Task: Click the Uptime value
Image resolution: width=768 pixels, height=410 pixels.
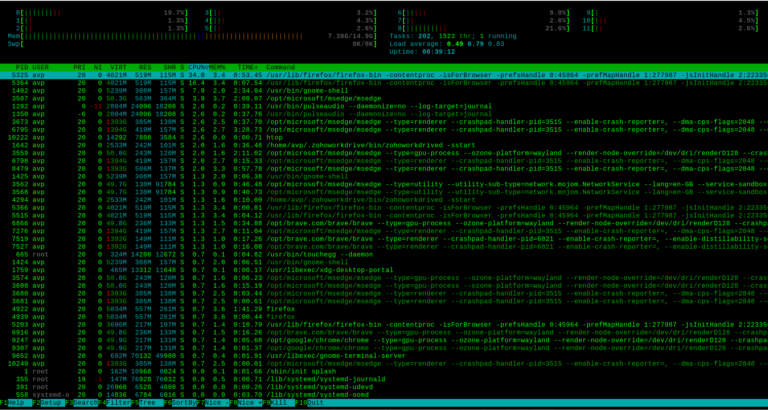Action: (439, 52)
